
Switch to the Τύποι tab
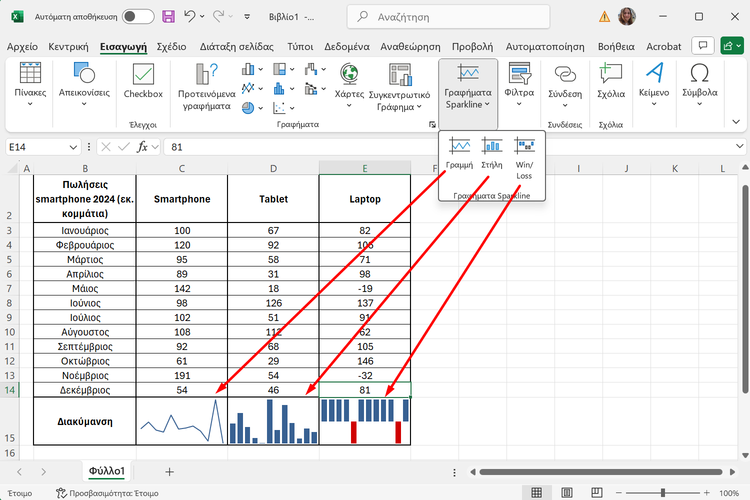pyautogui.click(x=300, y=46)
